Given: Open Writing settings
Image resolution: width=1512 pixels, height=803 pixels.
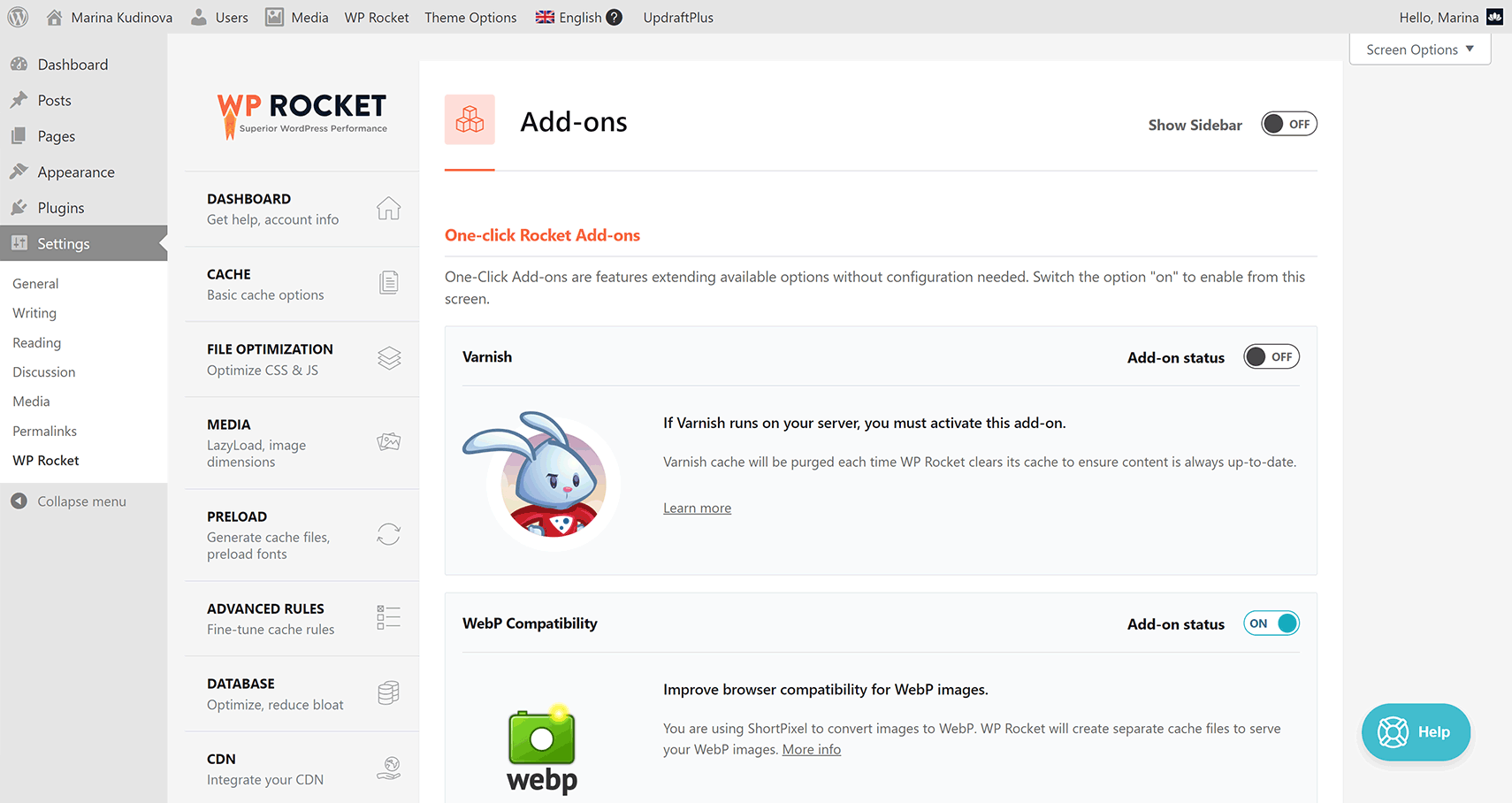Looking at the screenshot, I should click(x=34, y=312).
